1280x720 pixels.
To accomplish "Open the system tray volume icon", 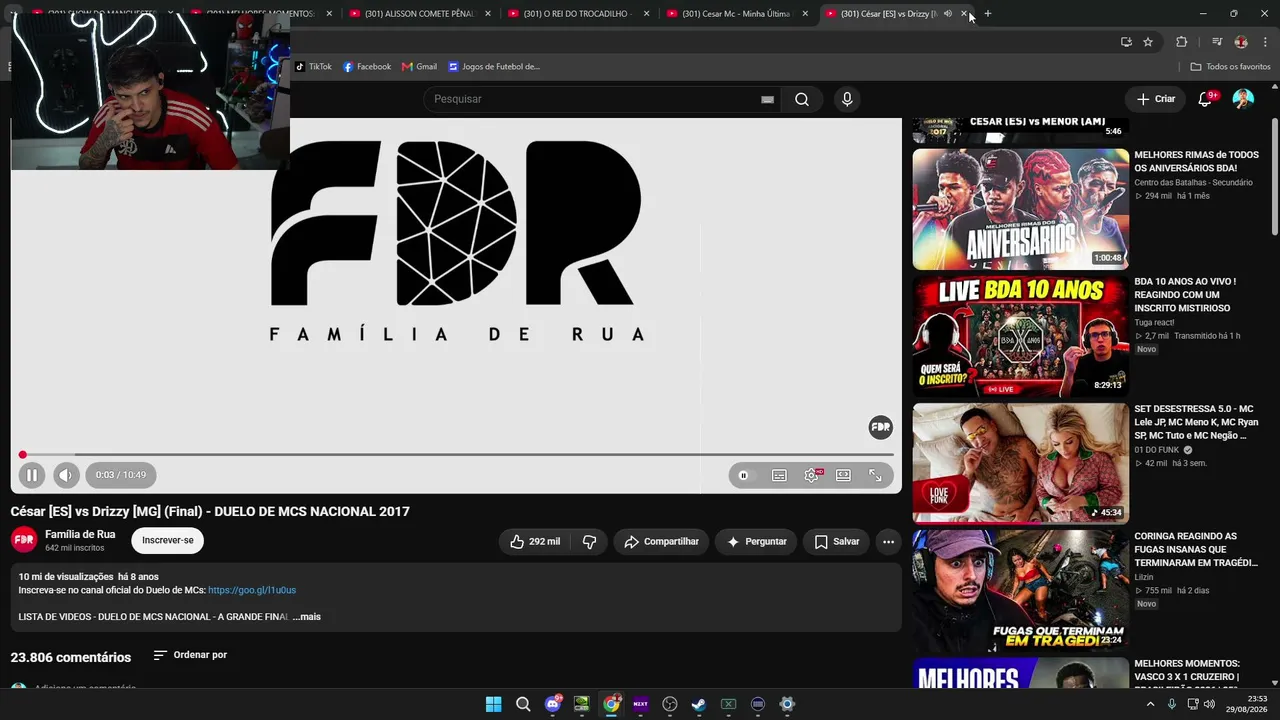I will [1210, 704].
